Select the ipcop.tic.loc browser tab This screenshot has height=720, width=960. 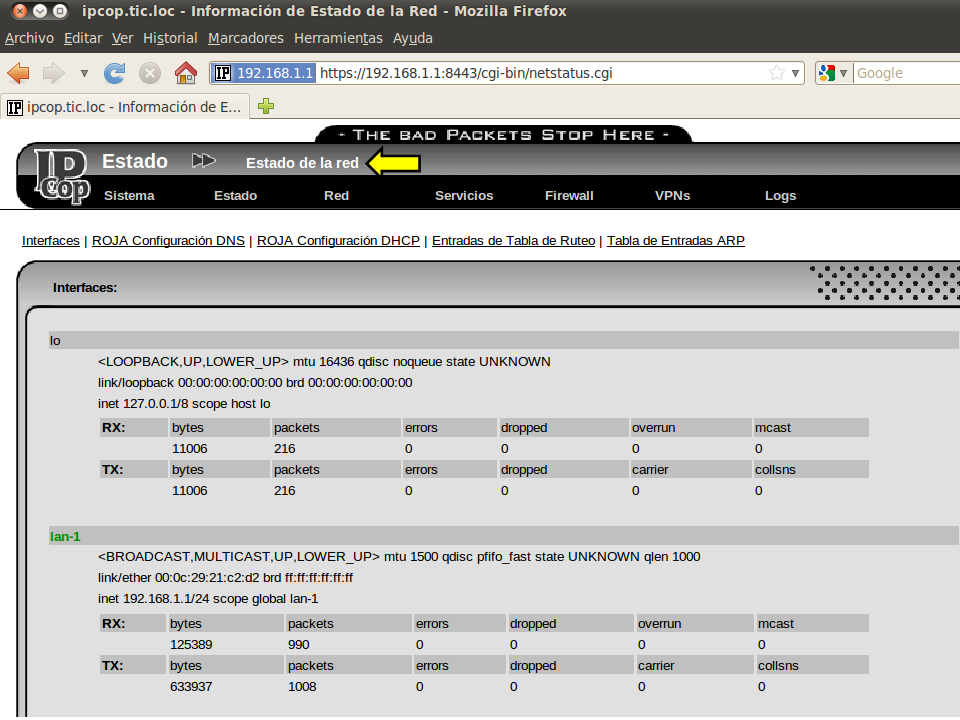pyautogui.click(x=125, y=107)
